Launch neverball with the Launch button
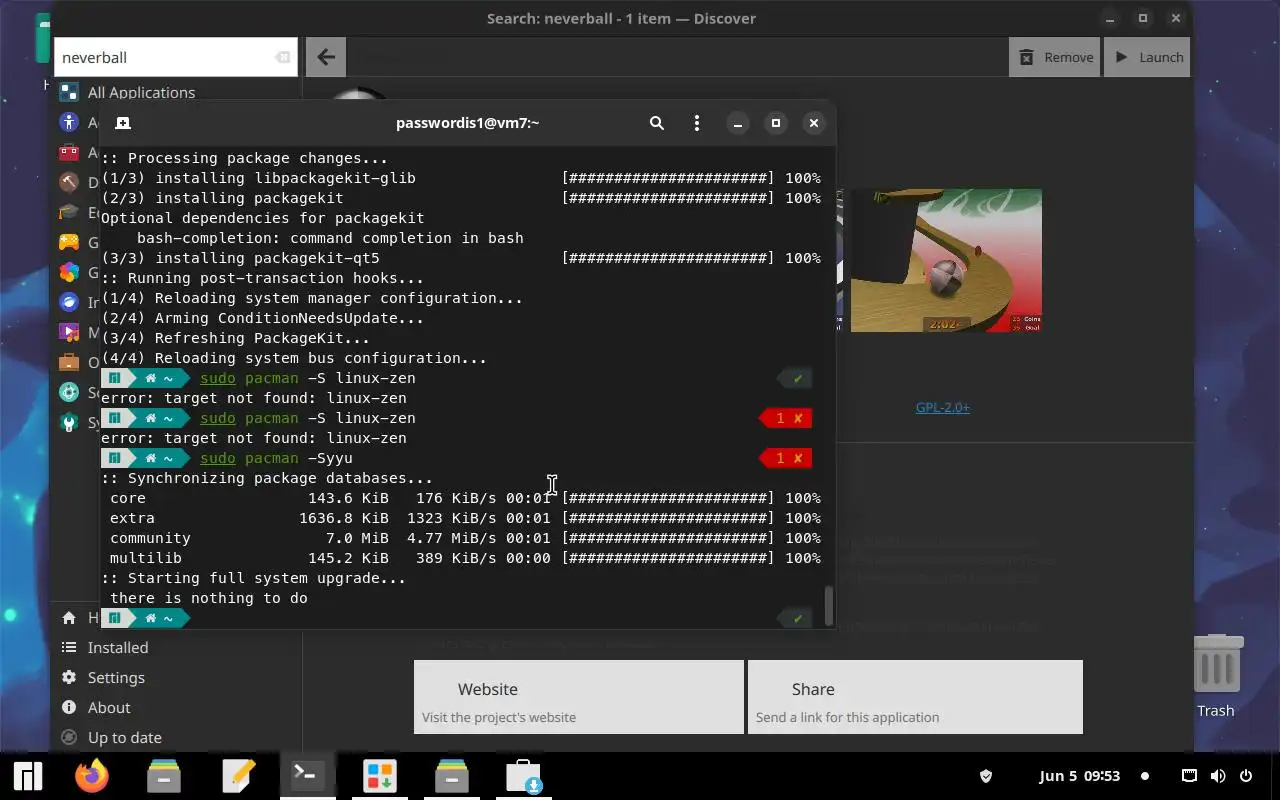The width and height of the screenshot is (1280, 800). click(x=1149, y=57)
